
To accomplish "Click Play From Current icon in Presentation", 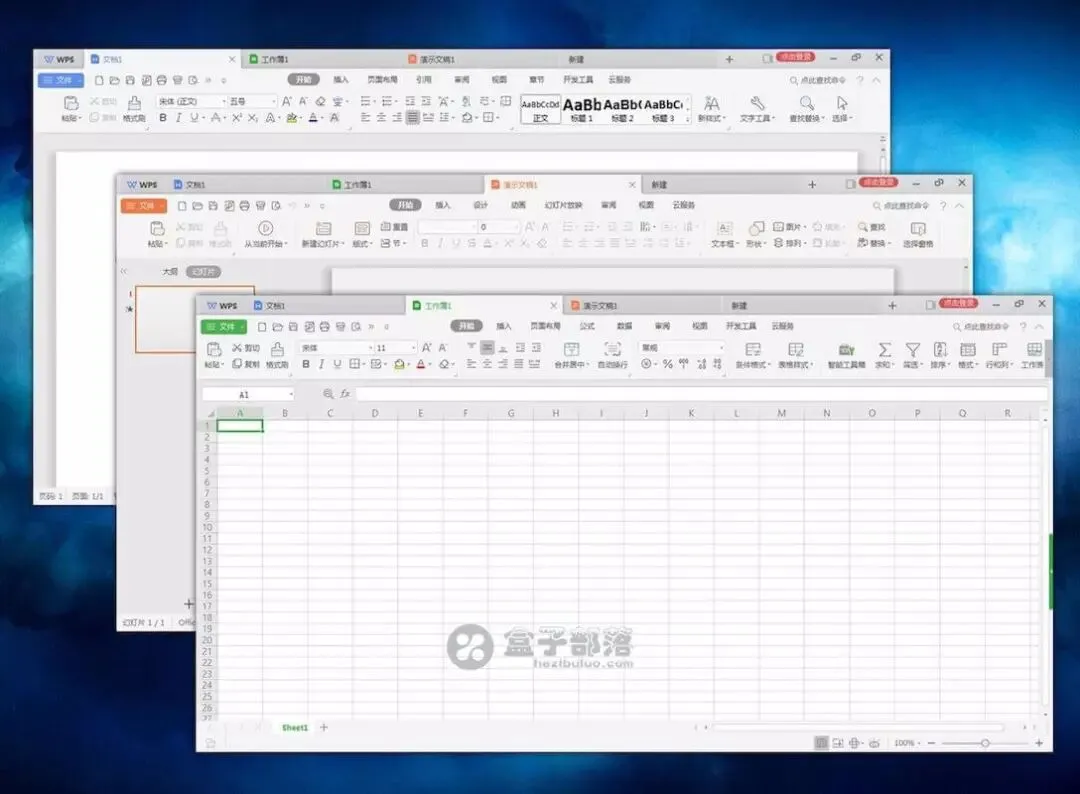I will click(265, 228).
